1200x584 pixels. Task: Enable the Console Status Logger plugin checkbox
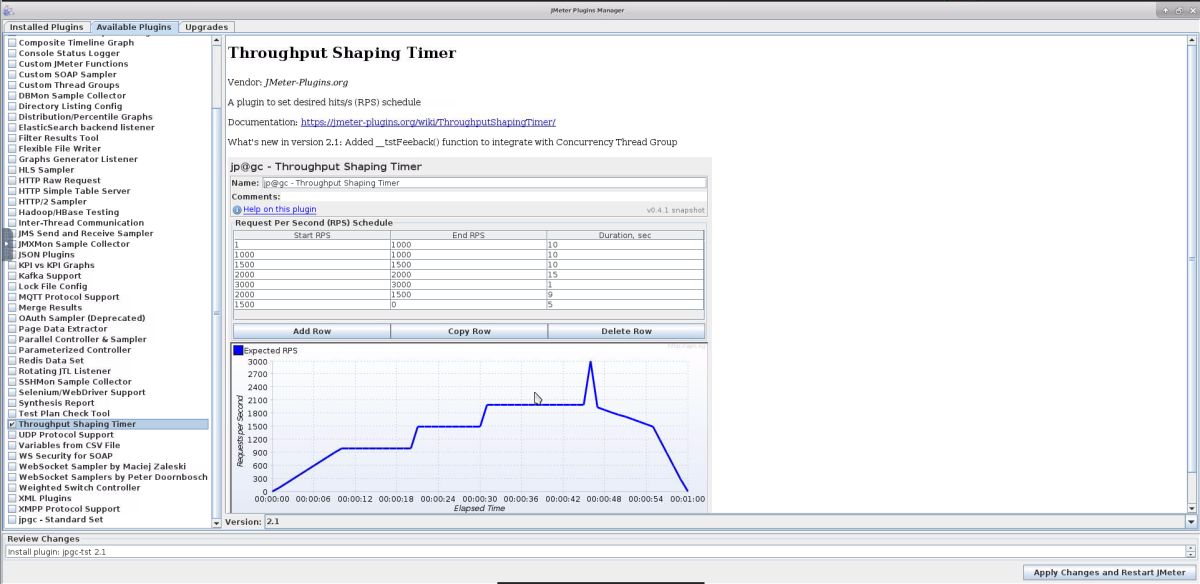(x=12, y=54)
